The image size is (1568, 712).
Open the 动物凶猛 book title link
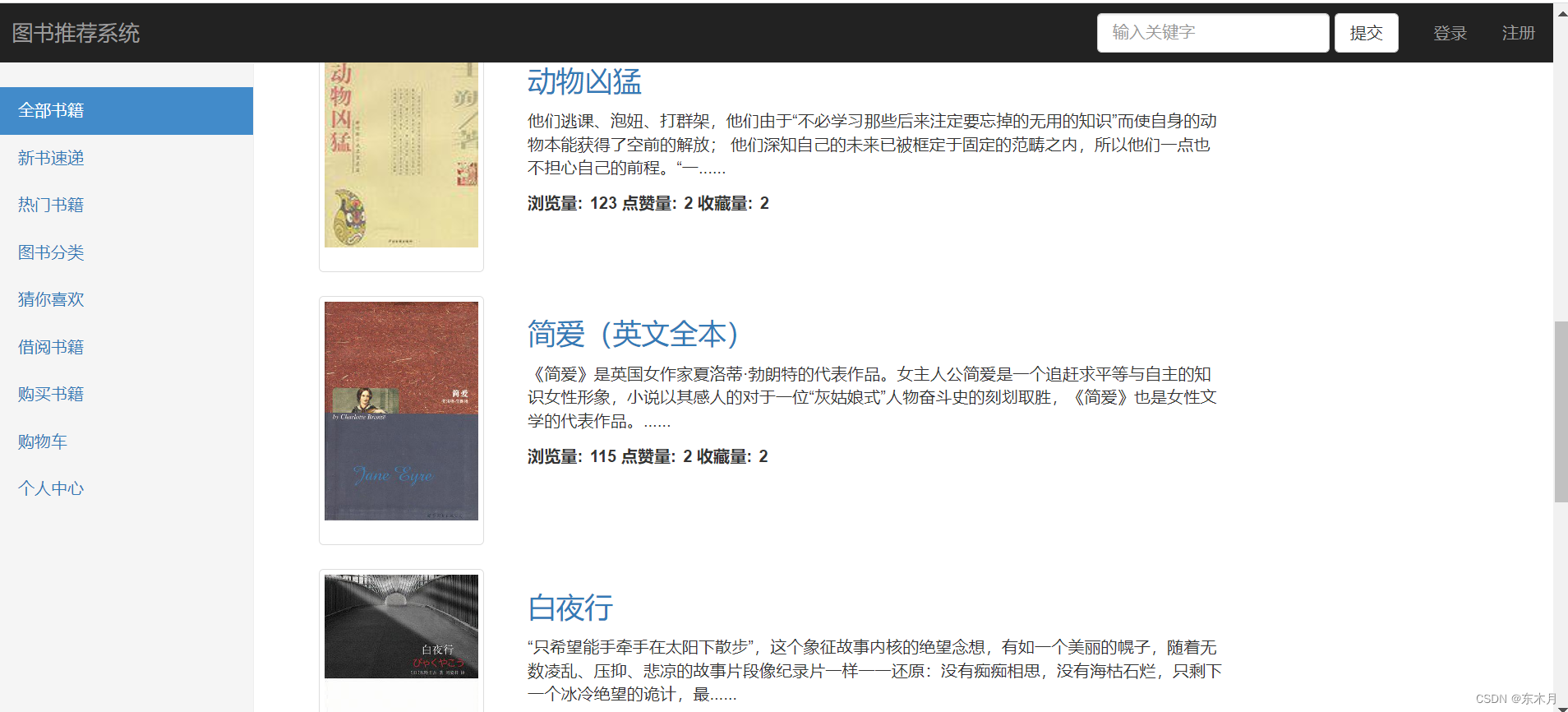(x=584, y=81)
